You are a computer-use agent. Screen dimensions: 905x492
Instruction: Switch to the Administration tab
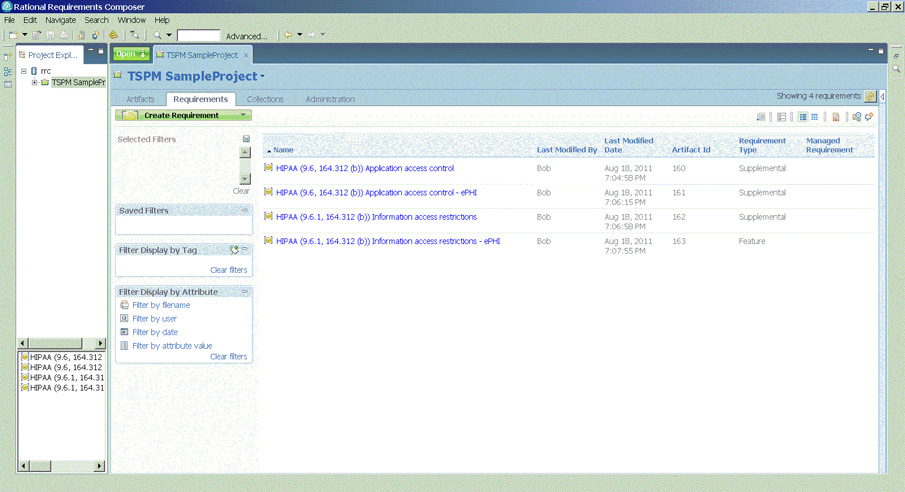(330, 99)
